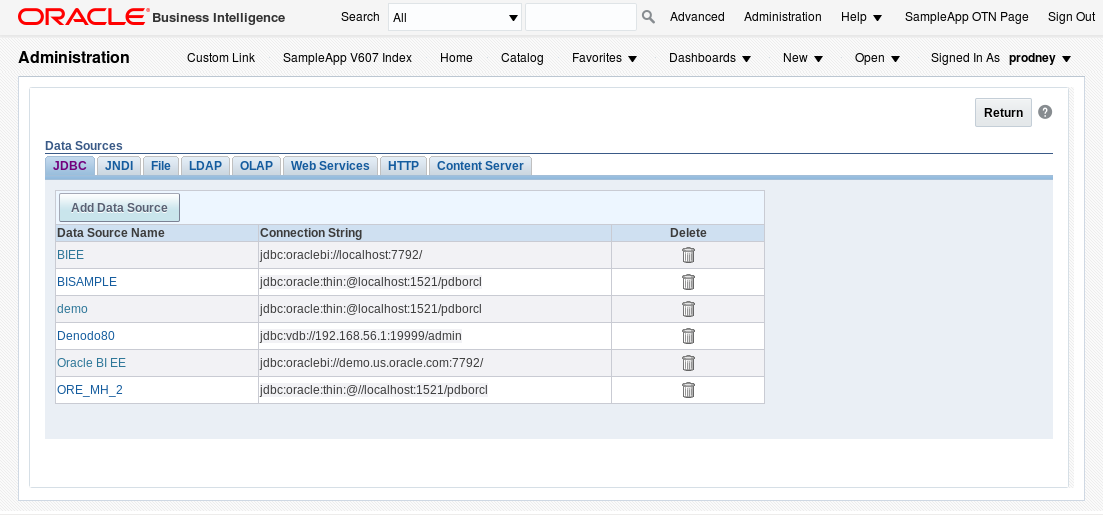This screenshot has height=515, width=1103.
Task: Click the search magnifier icon
Action: [648, 17]
